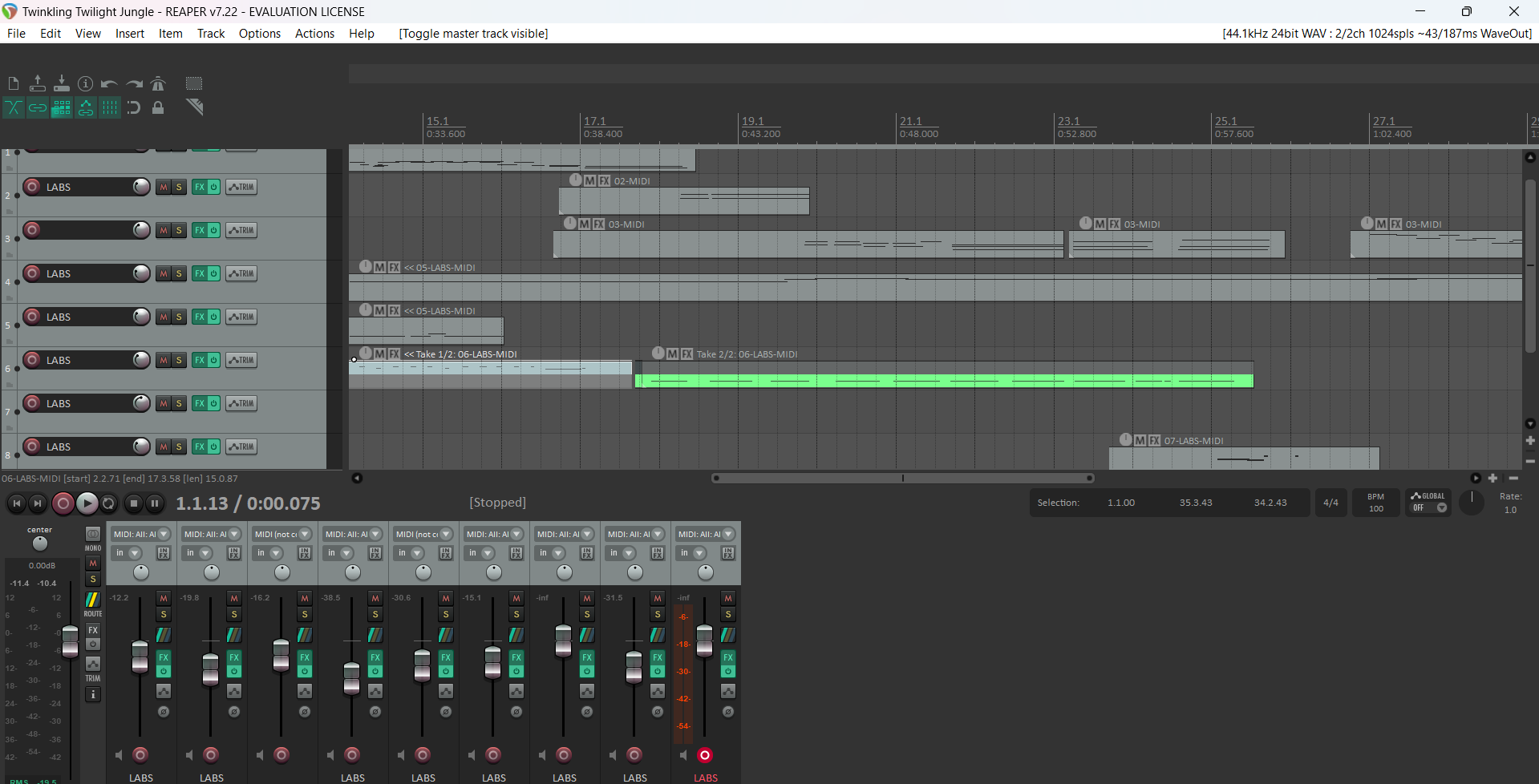Open the Track menu
1539x784 pixels.
click(211, 34)
